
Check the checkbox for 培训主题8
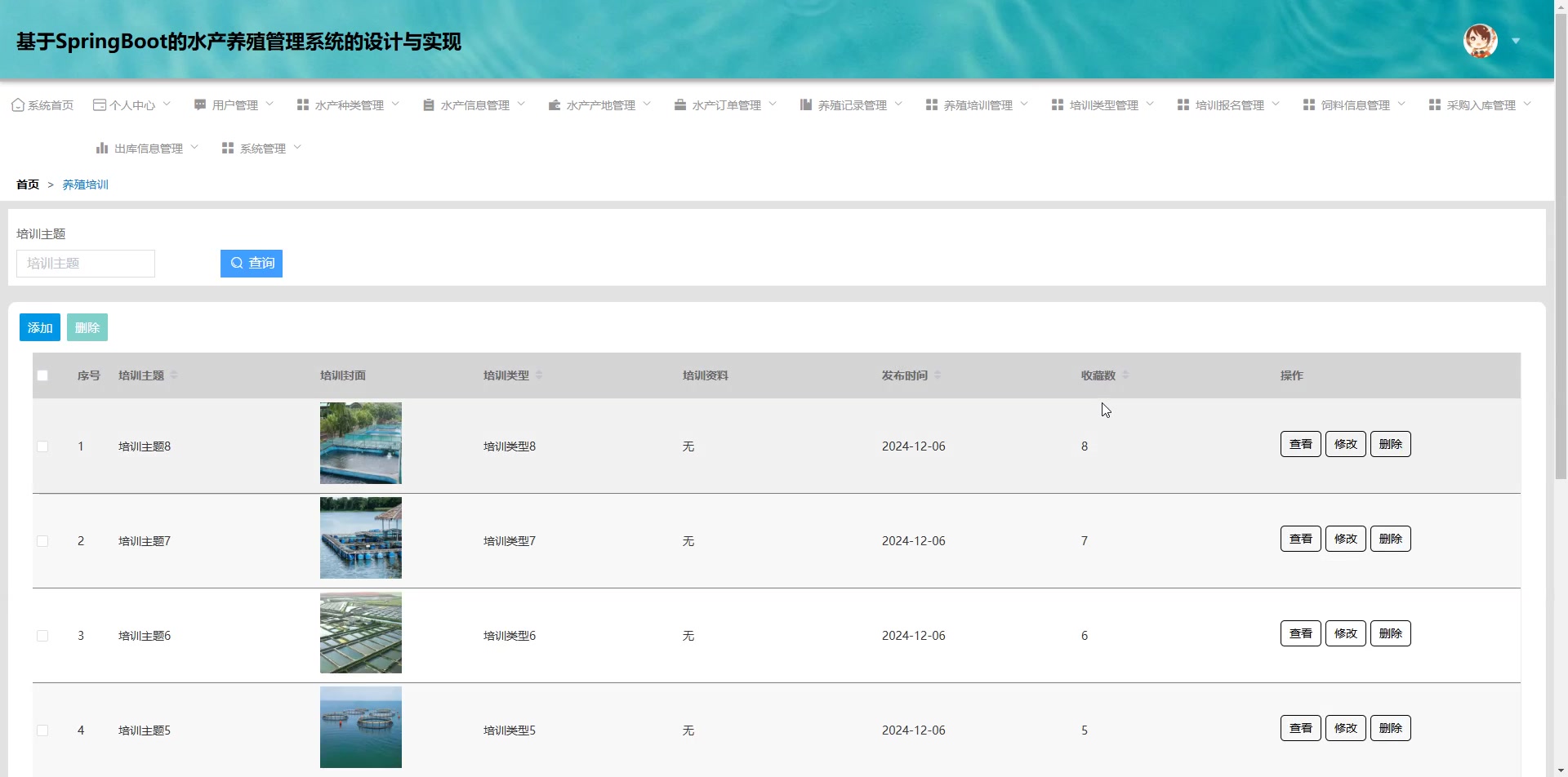42,446
